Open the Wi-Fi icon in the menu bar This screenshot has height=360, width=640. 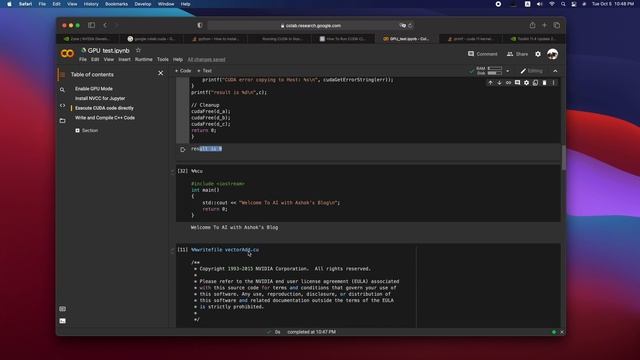pyautogui.click(x=551, y=4)
